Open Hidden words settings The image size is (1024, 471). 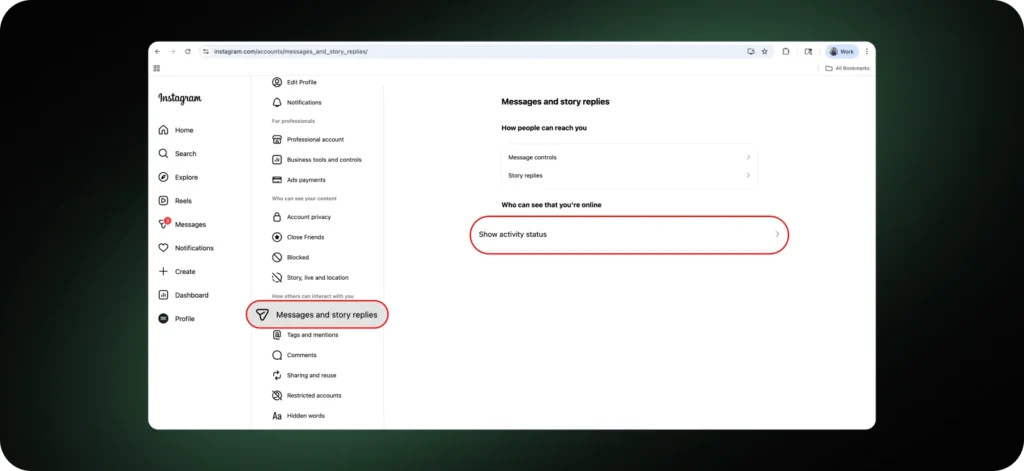305,416
